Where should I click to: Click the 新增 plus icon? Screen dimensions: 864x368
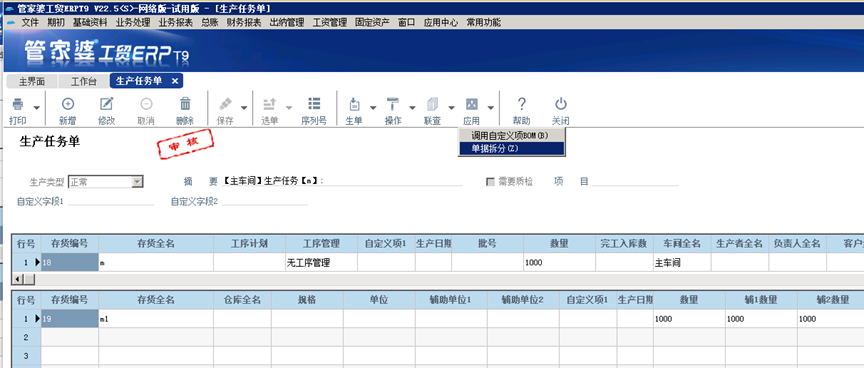click(x=68, y=104)
